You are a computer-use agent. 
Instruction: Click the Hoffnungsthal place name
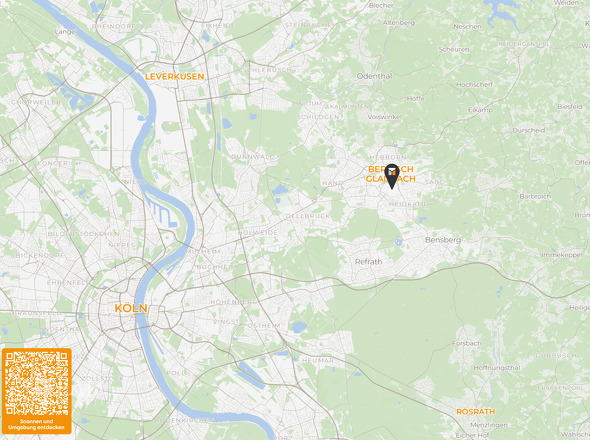click(497, 368)
